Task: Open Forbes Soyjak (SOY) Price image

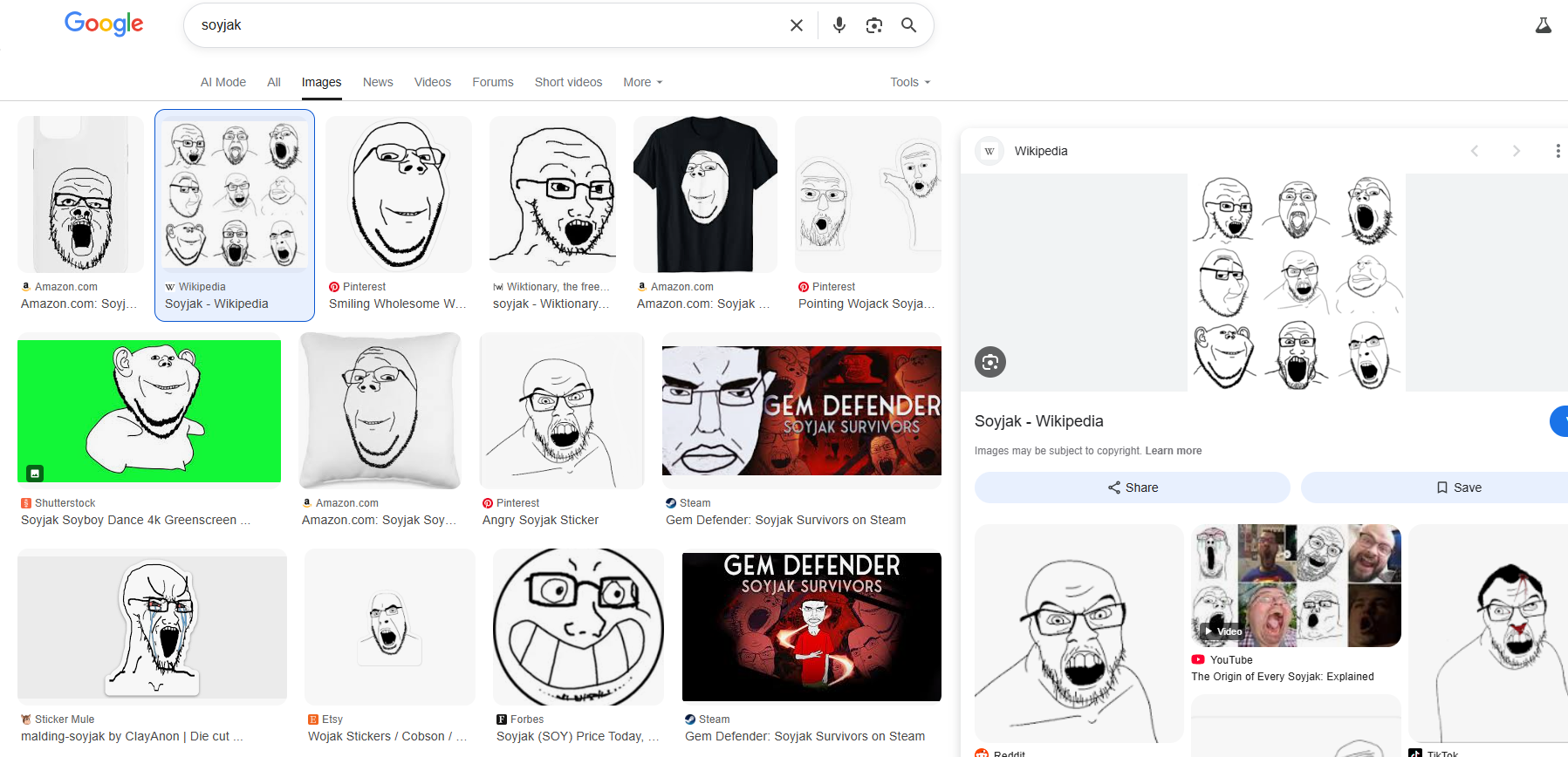Action: coord(579,627)
